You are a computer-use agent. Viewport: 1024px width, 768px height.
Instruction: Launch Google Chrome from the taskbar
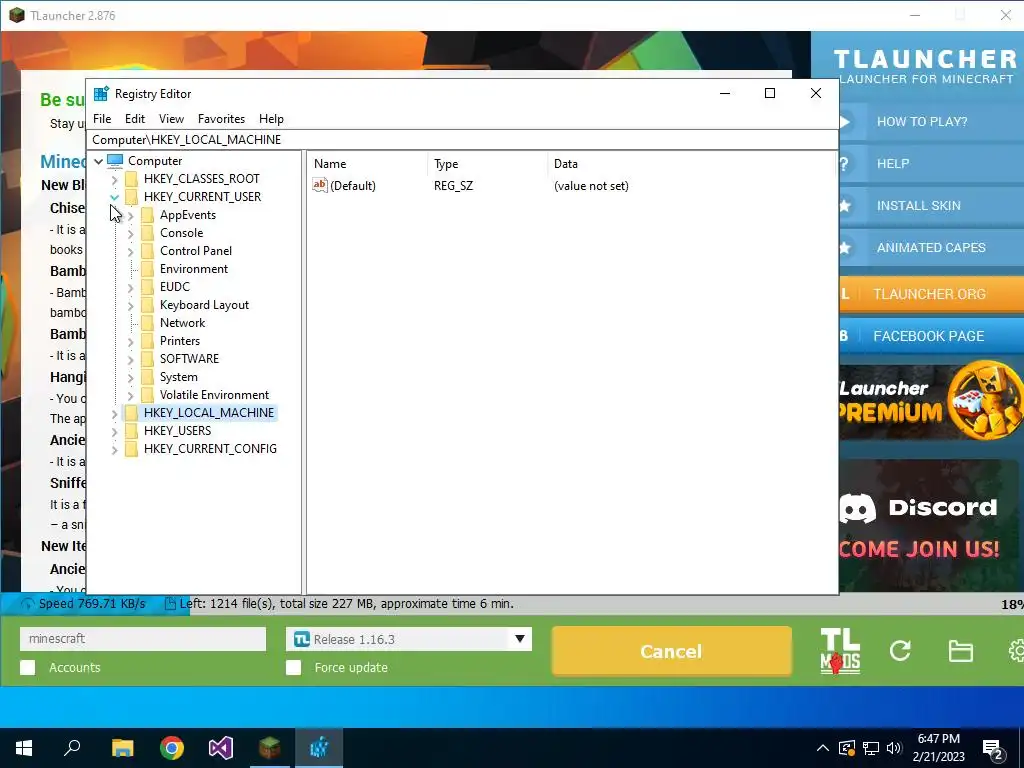pyautogui.click(x=172, y=748)
